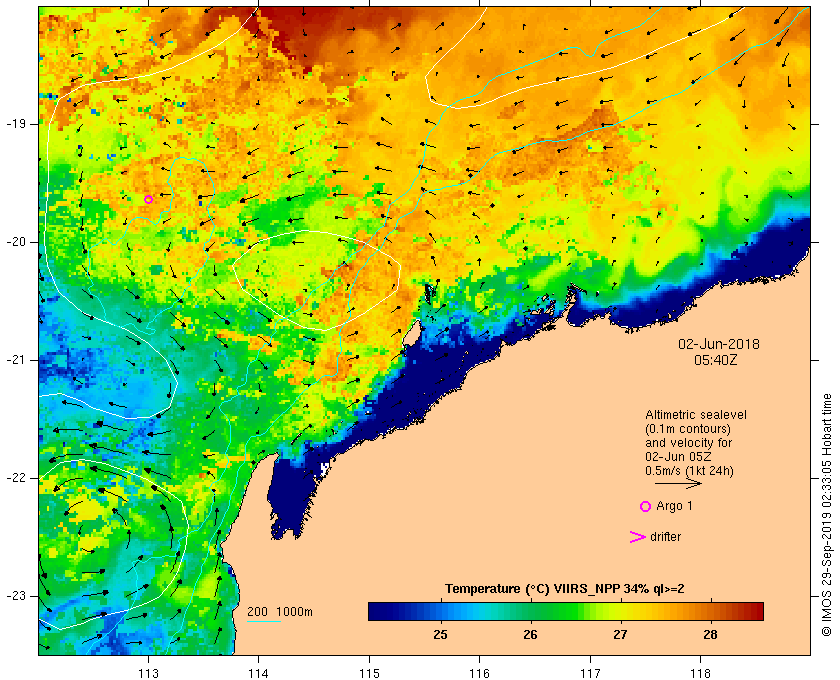Click the date label 02-Jun-2018
The image size is (840, 680).
(x=718, y=344)
